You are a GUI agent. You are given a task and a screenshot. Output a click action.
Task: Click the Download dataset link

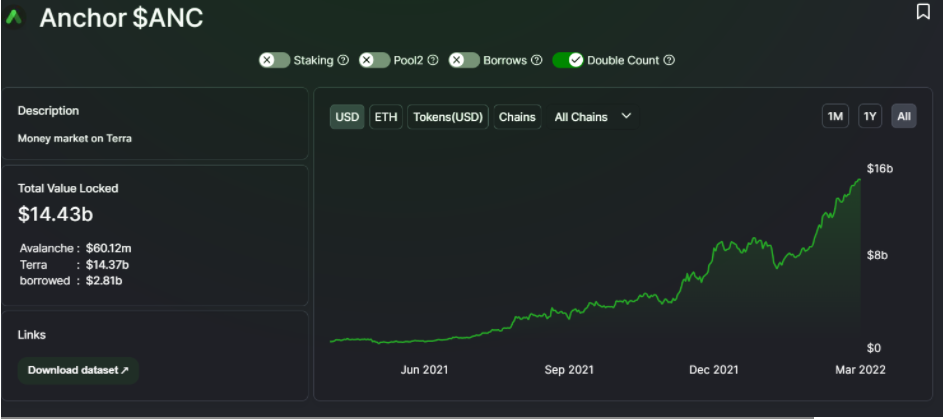78,370
